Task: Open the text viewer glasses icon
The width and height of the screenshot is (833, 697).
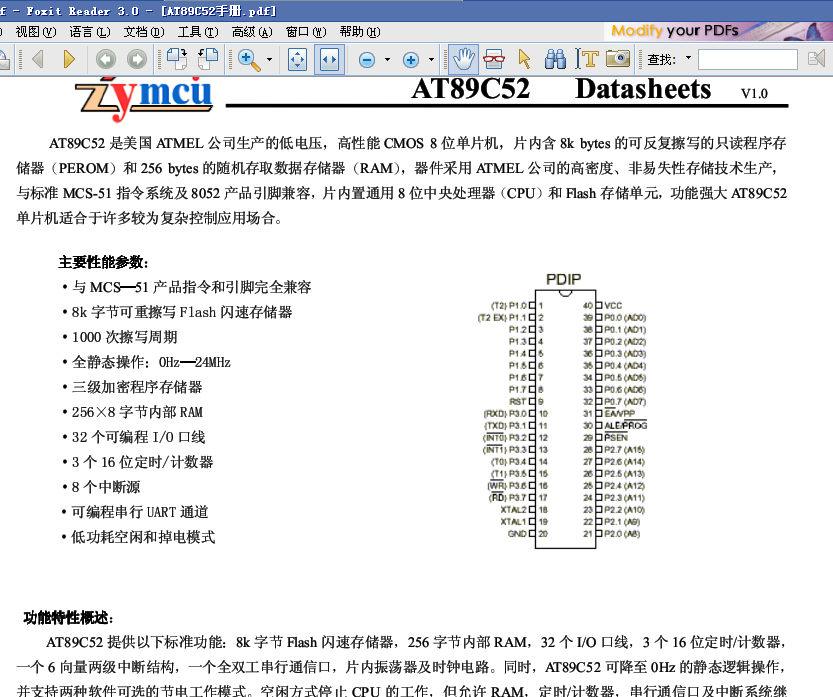Action: click(494, 60)
